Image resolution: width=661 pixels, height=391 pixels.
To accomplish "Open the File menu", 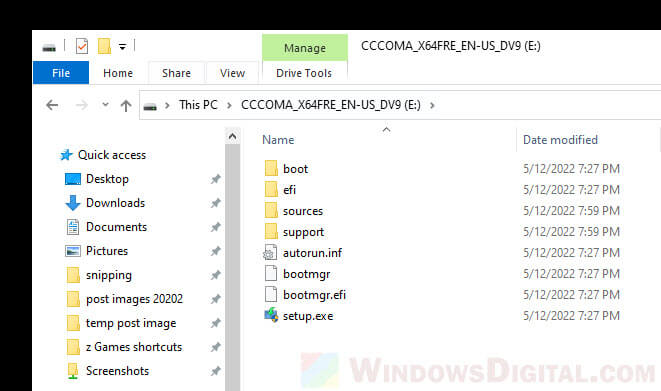I will (61, 73).
